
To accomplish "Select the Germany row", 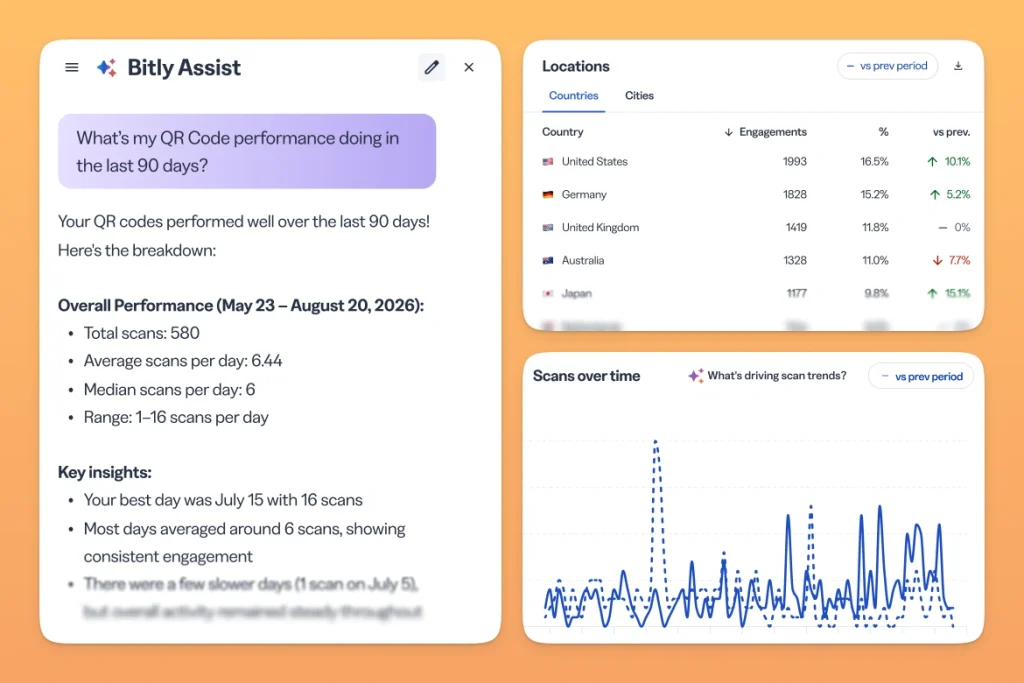I will 756,195.
